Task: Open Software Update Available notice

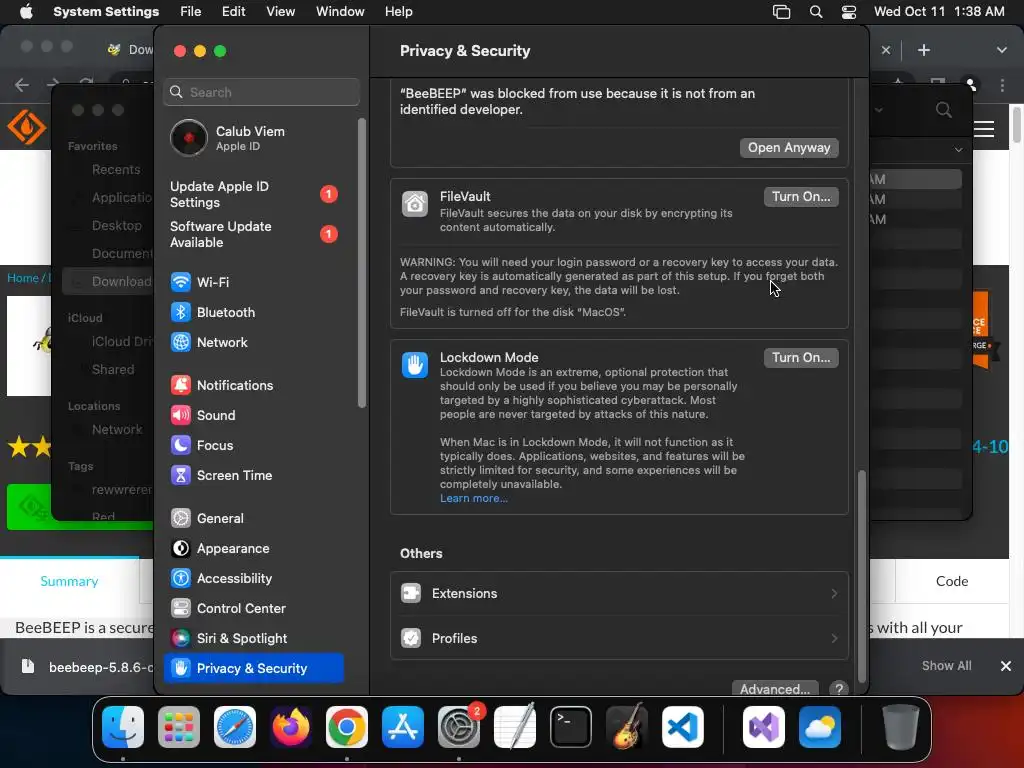Action: [x=253, y=234]
